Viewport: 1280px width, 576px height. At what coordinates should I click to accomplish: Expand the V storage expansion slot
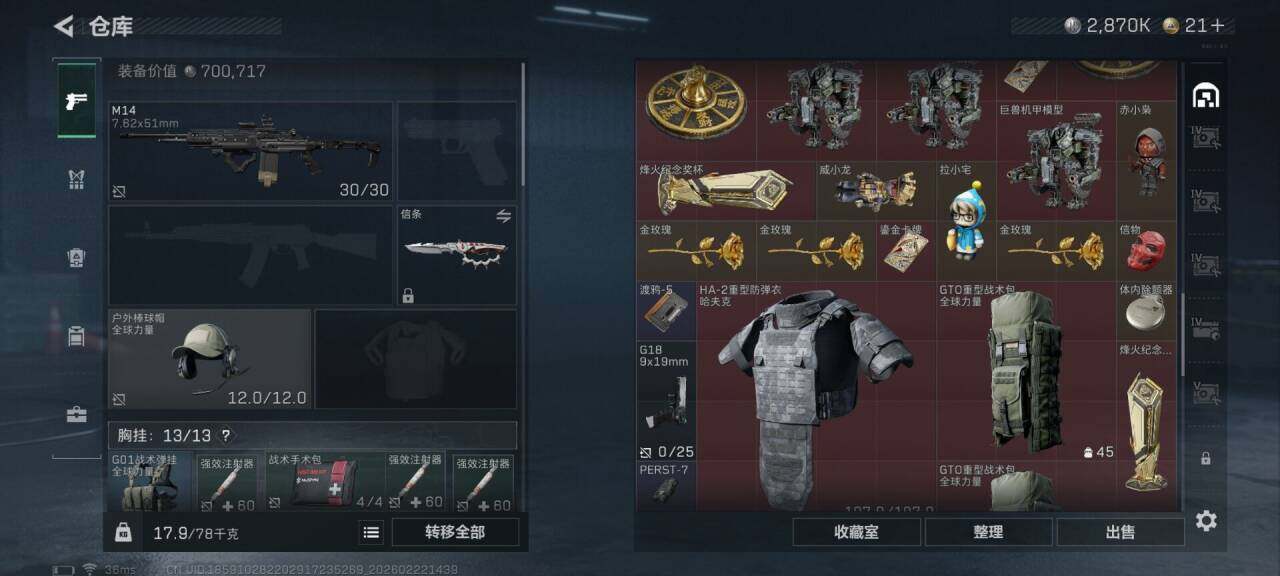(1206, 393)
